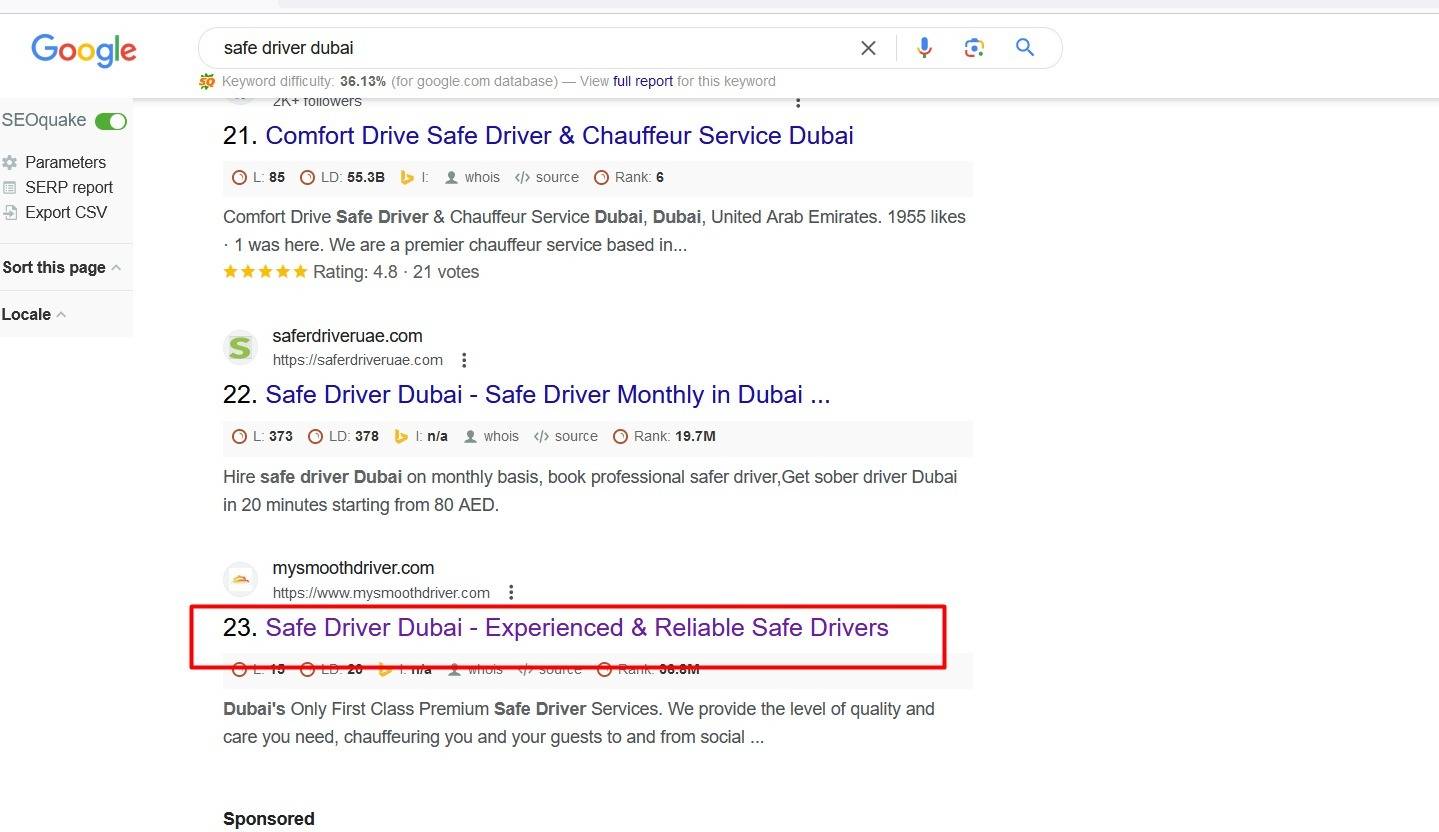Click the https://www.mysmoothdriver.com URL text
Screen dimensions: 1439x832
point(381,592)
